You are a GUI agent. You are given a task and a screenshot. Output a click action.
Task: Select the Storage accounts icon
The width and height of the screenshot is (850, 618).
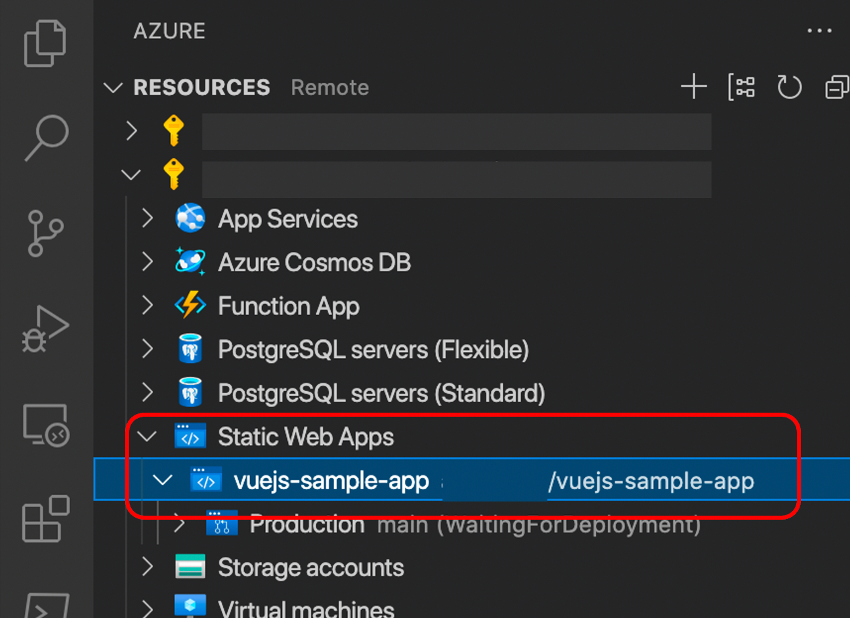[192, 567]
